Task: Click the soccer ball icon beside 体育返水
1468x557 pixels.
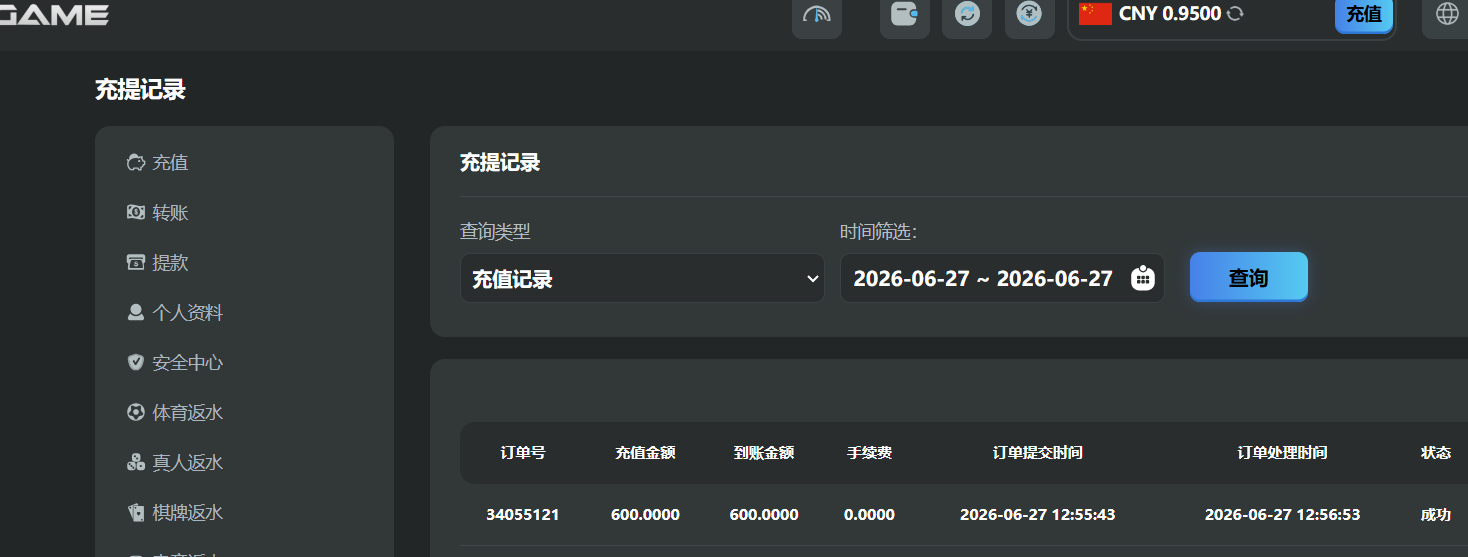Action: pyautogui.click(x=136, y=412)
